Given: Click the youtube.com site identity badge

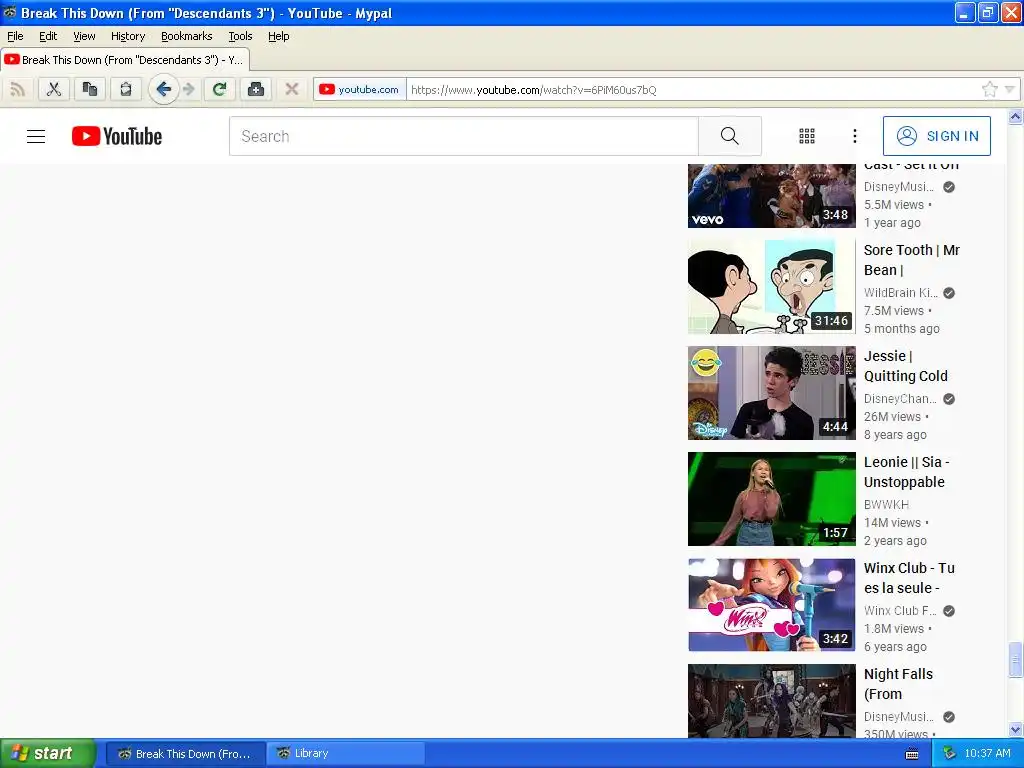Looking at the screenshot, I should click(x=359, y=89).
